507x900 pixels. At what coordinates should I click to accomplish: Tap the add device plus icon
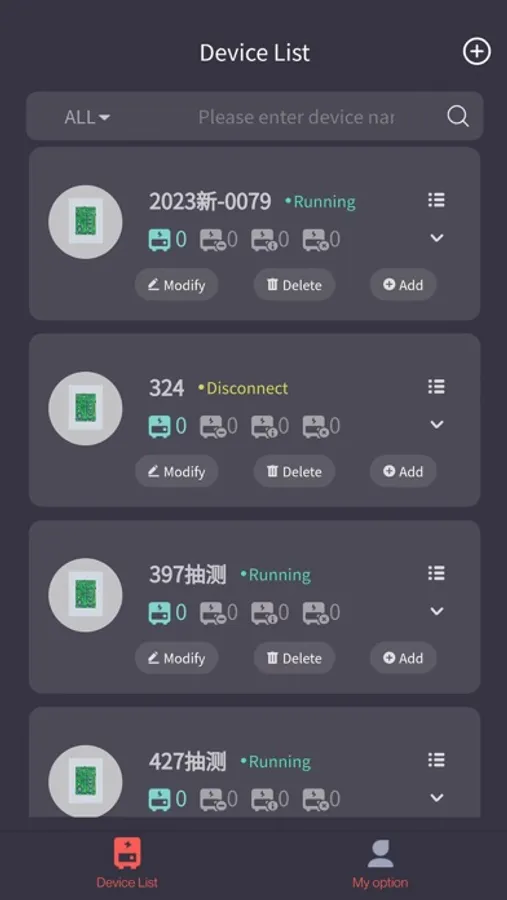(477, 52)
